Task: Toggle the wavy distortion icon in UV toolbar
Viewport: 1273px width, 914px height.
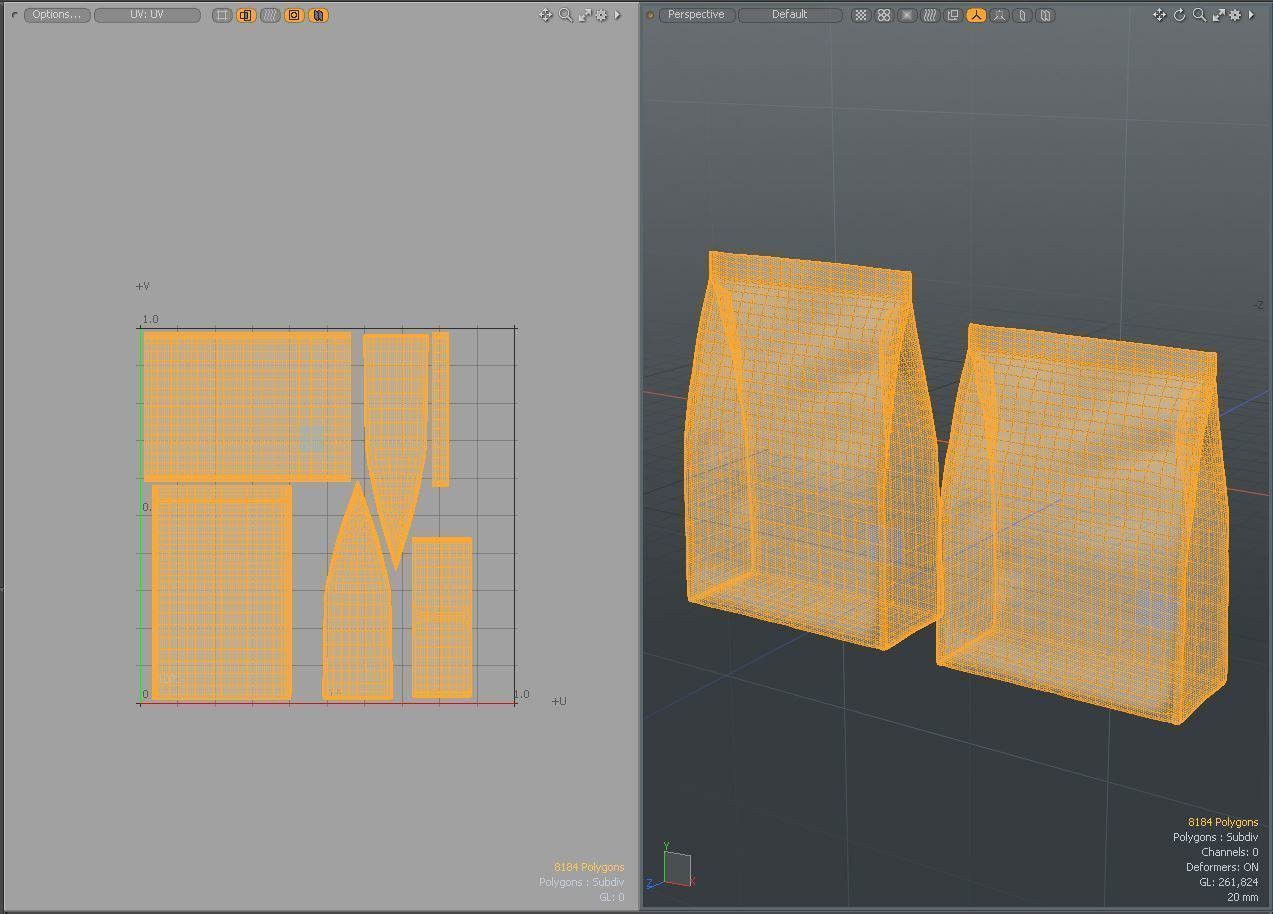Action: [270, 15]
